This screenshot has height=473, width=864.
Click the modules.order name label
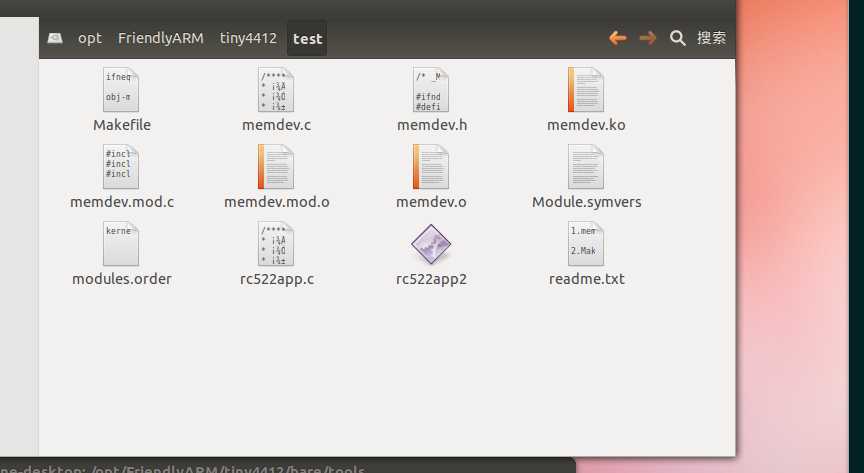pos(122,279)
